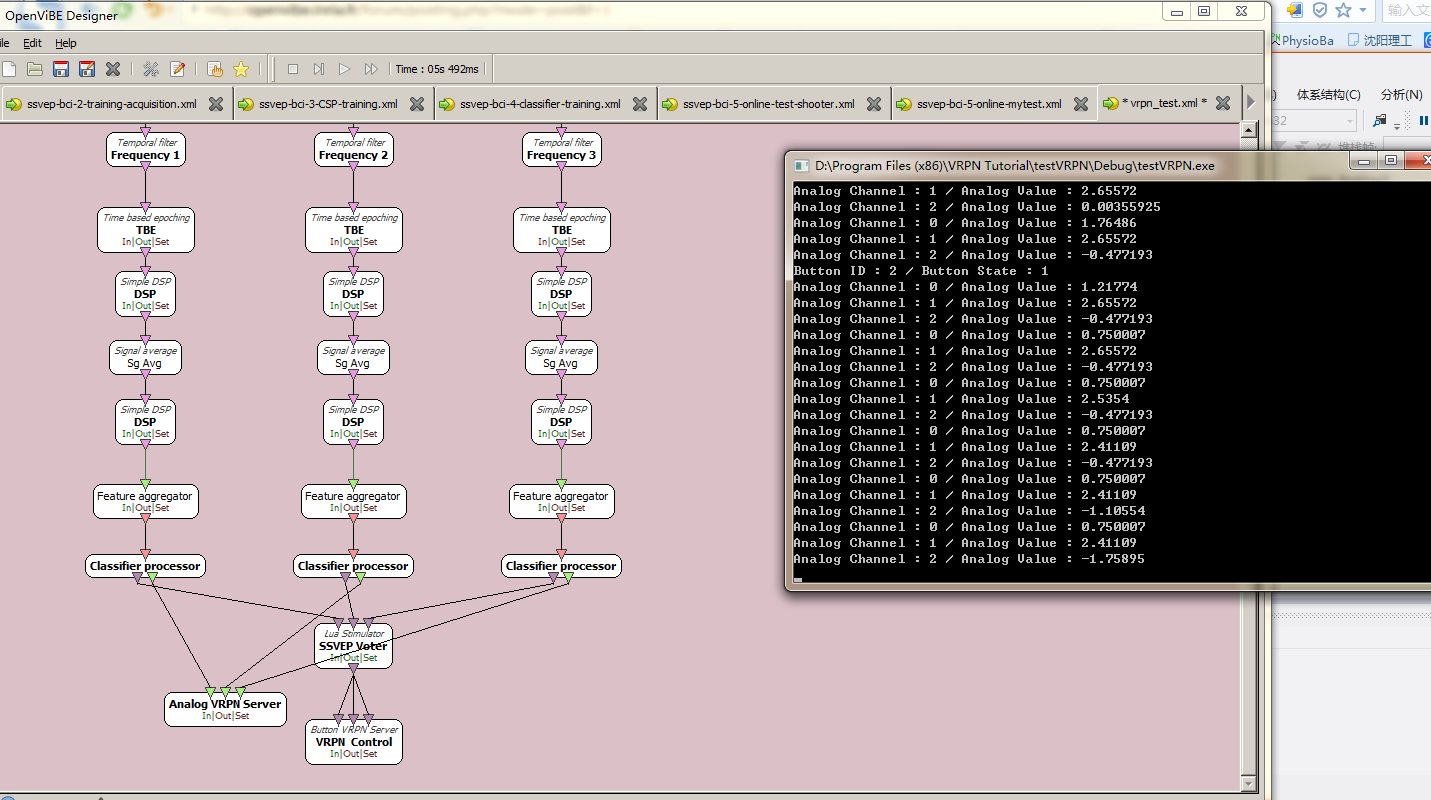
Task: Click the 'Time : 05s 492ms' readout
Action: [437, 69]
